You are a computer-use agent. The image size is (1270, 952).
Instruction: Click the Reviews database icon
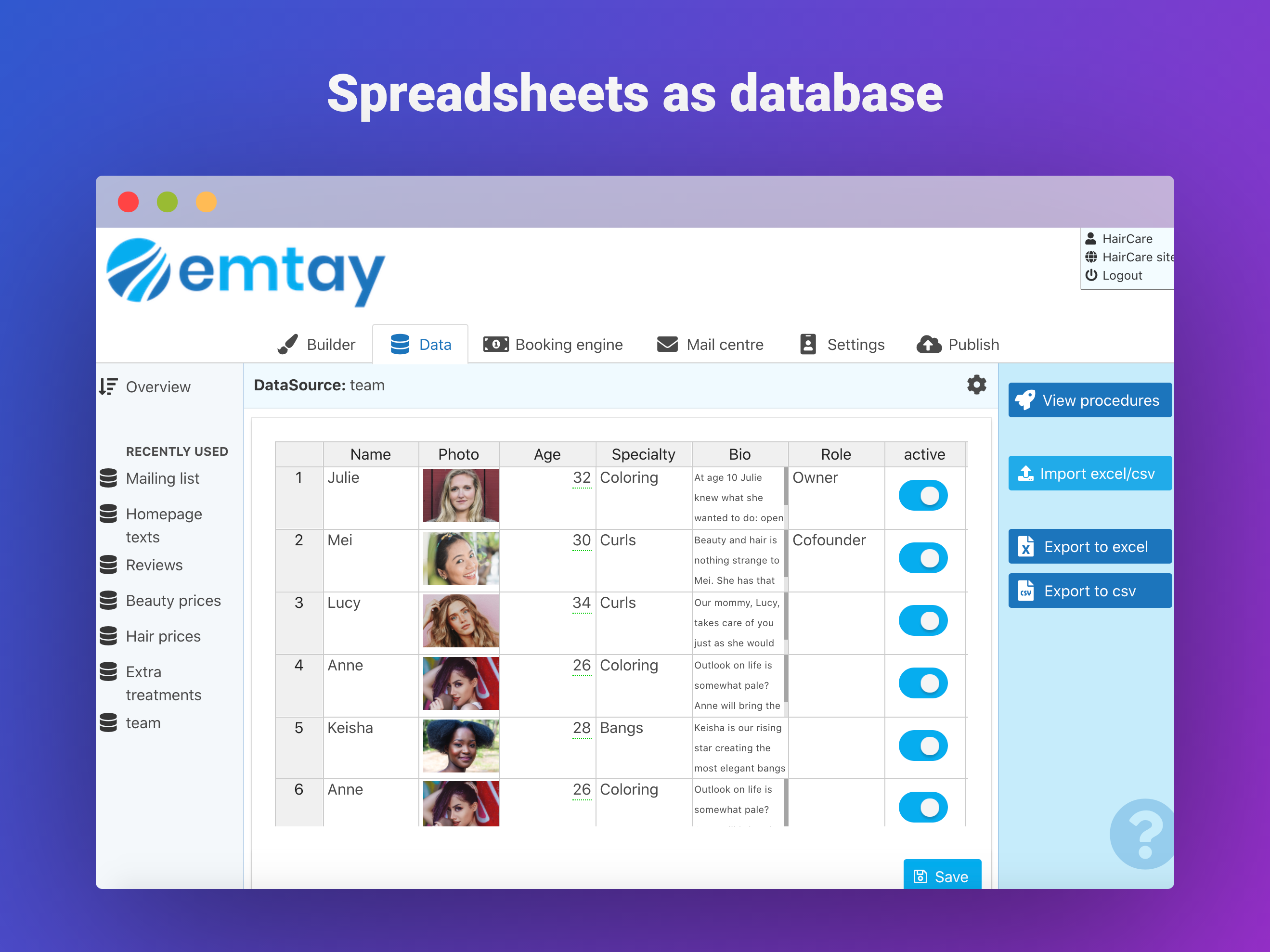[108, 565]
